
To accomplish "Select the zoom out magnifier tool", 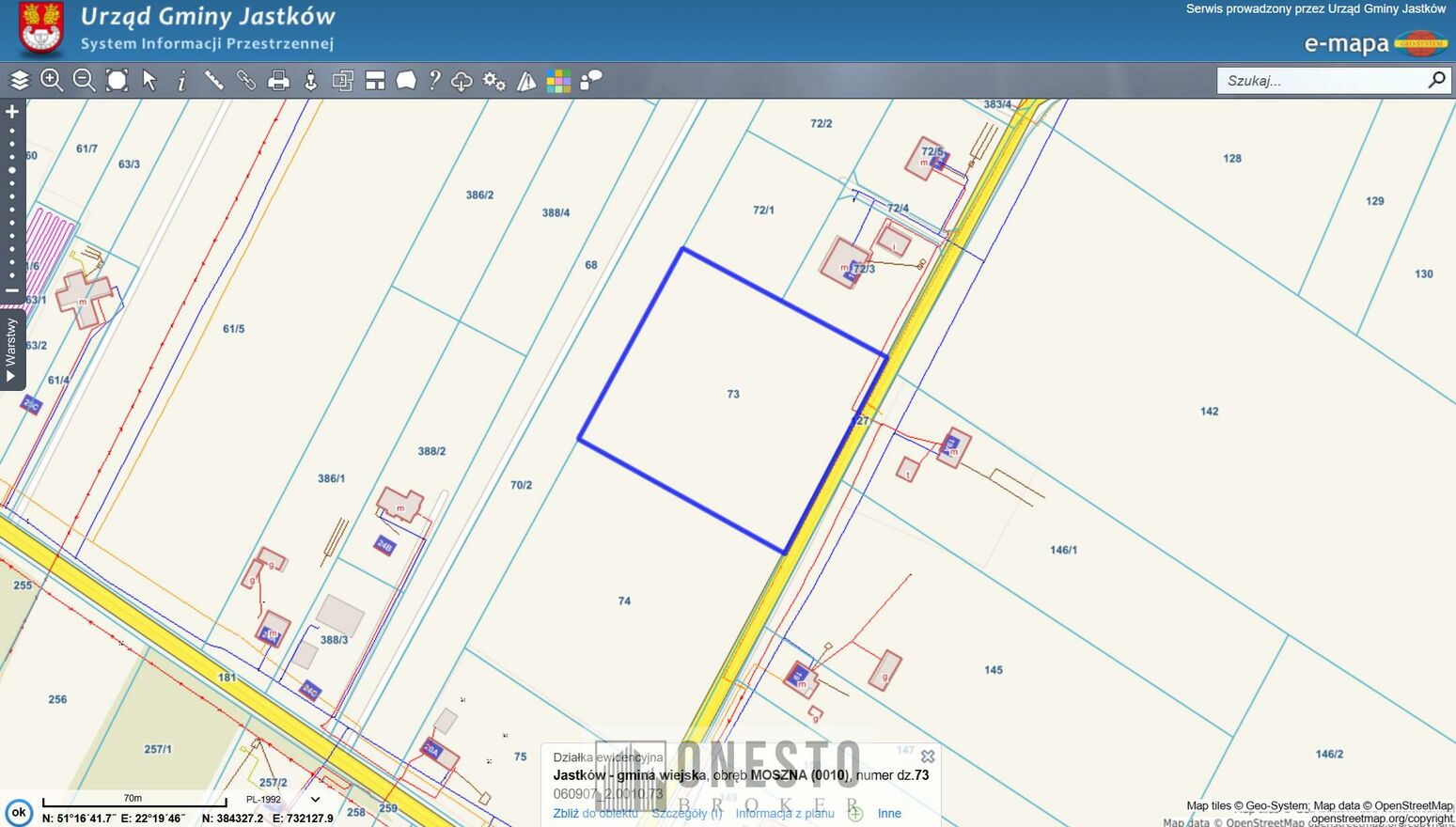I will point(84,81).
